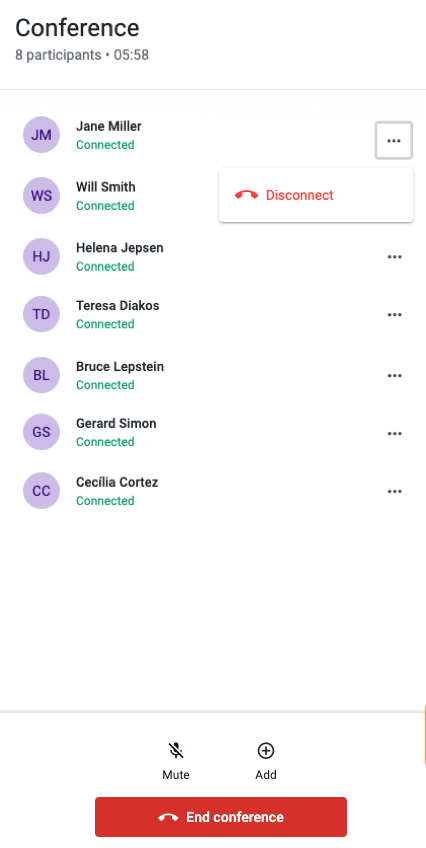Select the JM avatar for Jane Miller
426x848 pixels.
41,135
